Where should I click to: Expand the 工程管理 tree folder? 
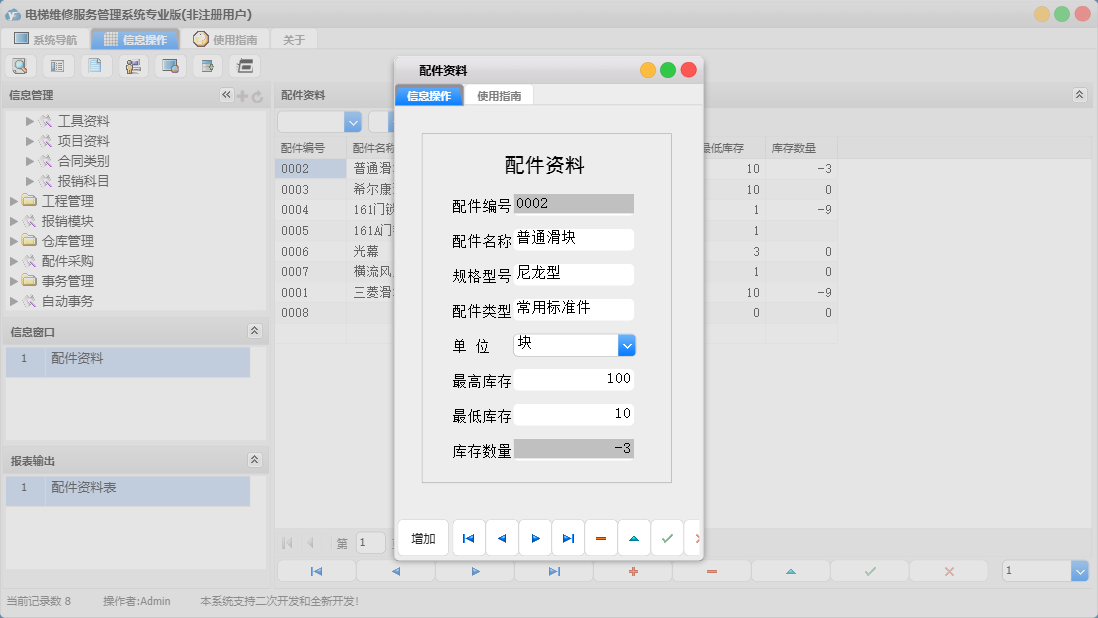pos(14,201)
